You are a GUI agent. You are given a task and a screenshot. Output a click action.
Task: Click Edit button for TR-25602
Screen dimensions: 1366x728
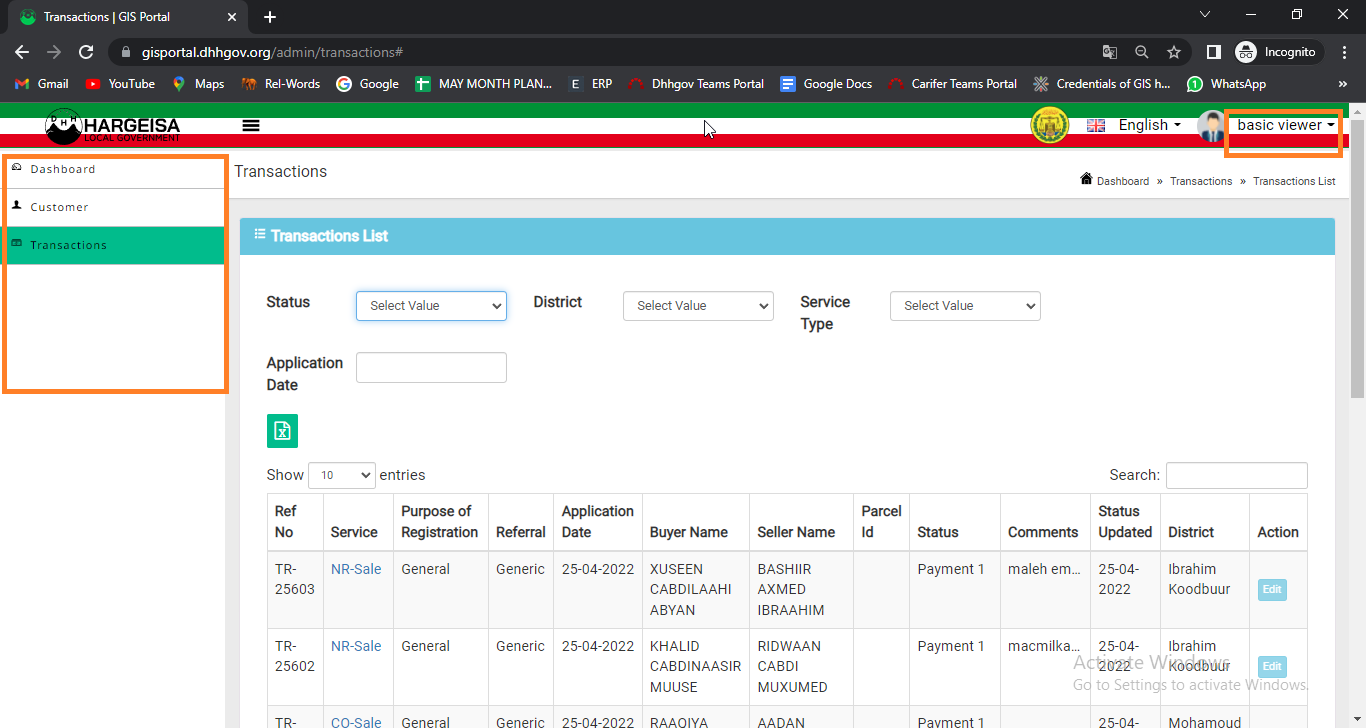pos(1272,666)
